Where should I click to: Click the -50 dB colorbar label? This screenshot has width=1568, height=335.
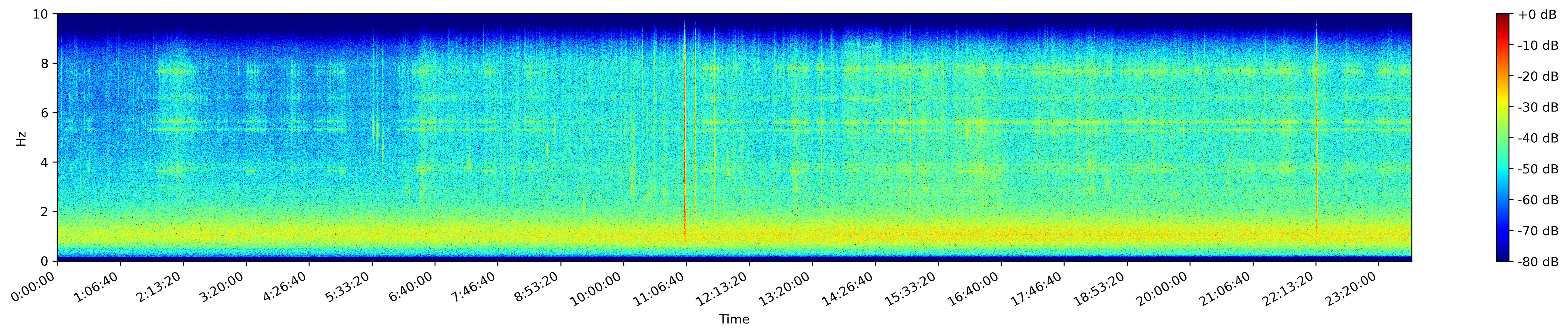click(1538, 170)
